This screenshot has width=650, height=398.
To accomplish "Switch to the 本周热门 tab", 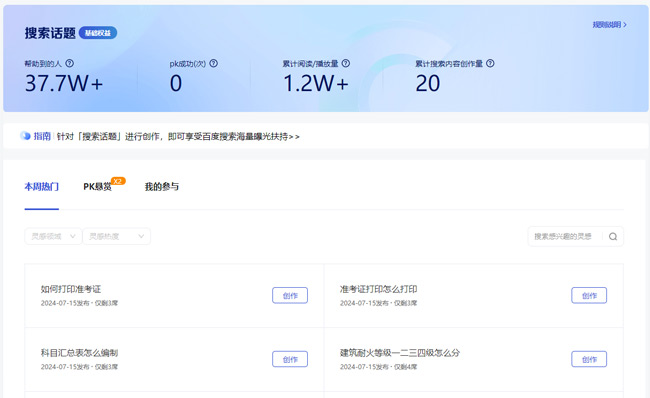I will pyautogui.click(x=41, y=187).
